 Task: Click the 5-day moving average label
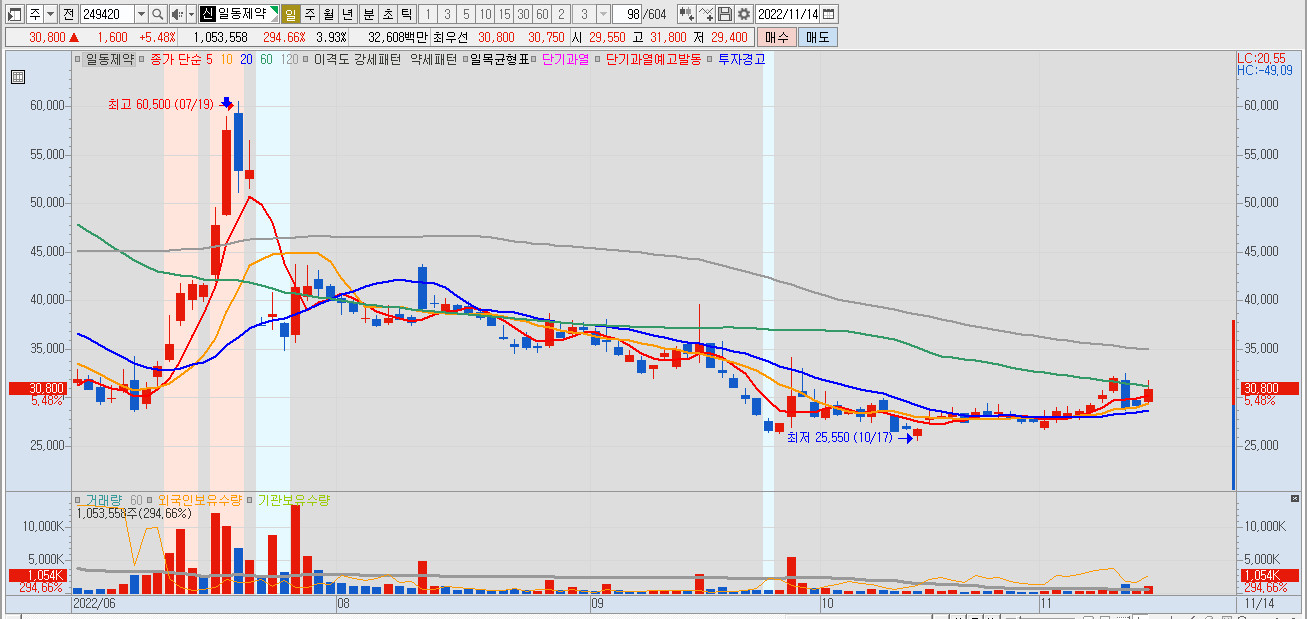pyautogui.click(x=210, y=60)
